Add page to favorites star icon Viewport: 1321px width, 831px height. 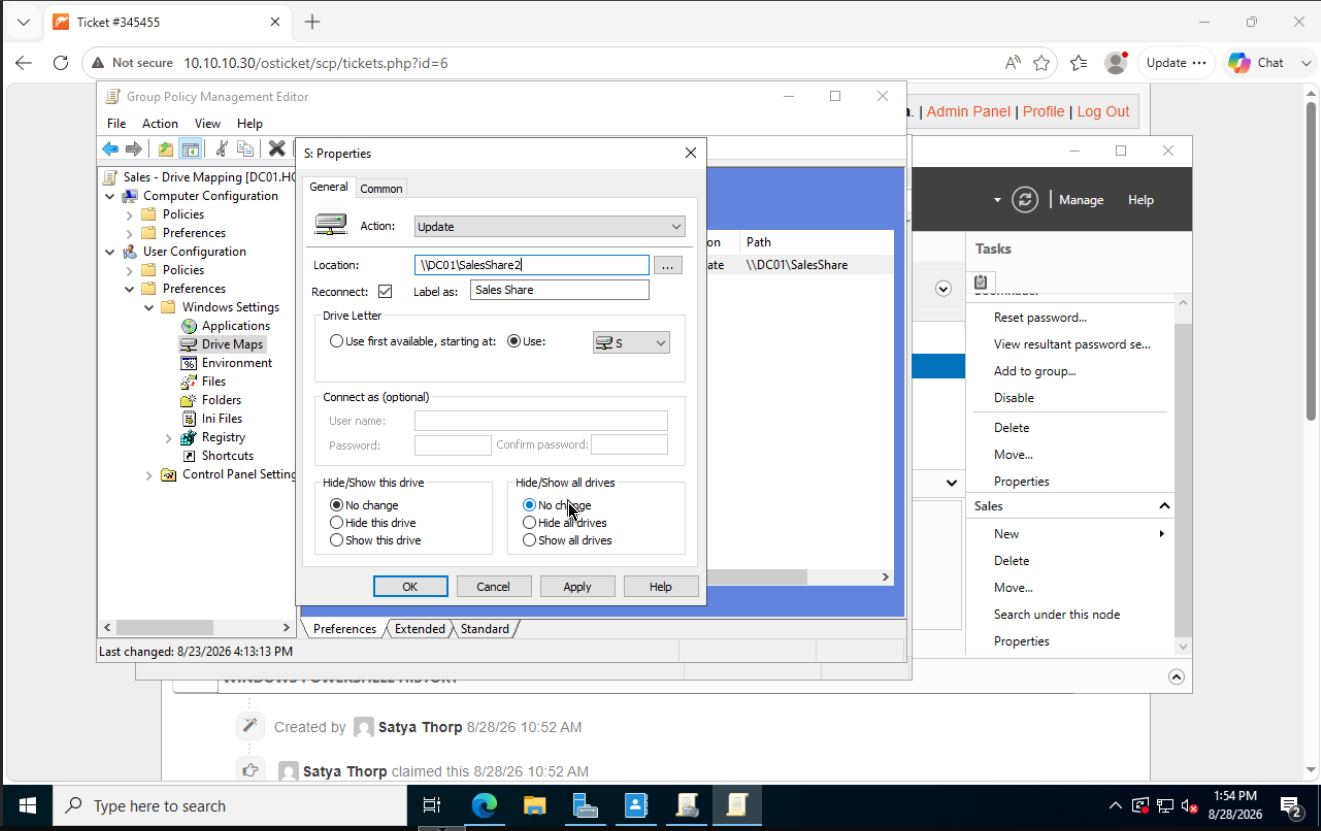point(1042,62)
